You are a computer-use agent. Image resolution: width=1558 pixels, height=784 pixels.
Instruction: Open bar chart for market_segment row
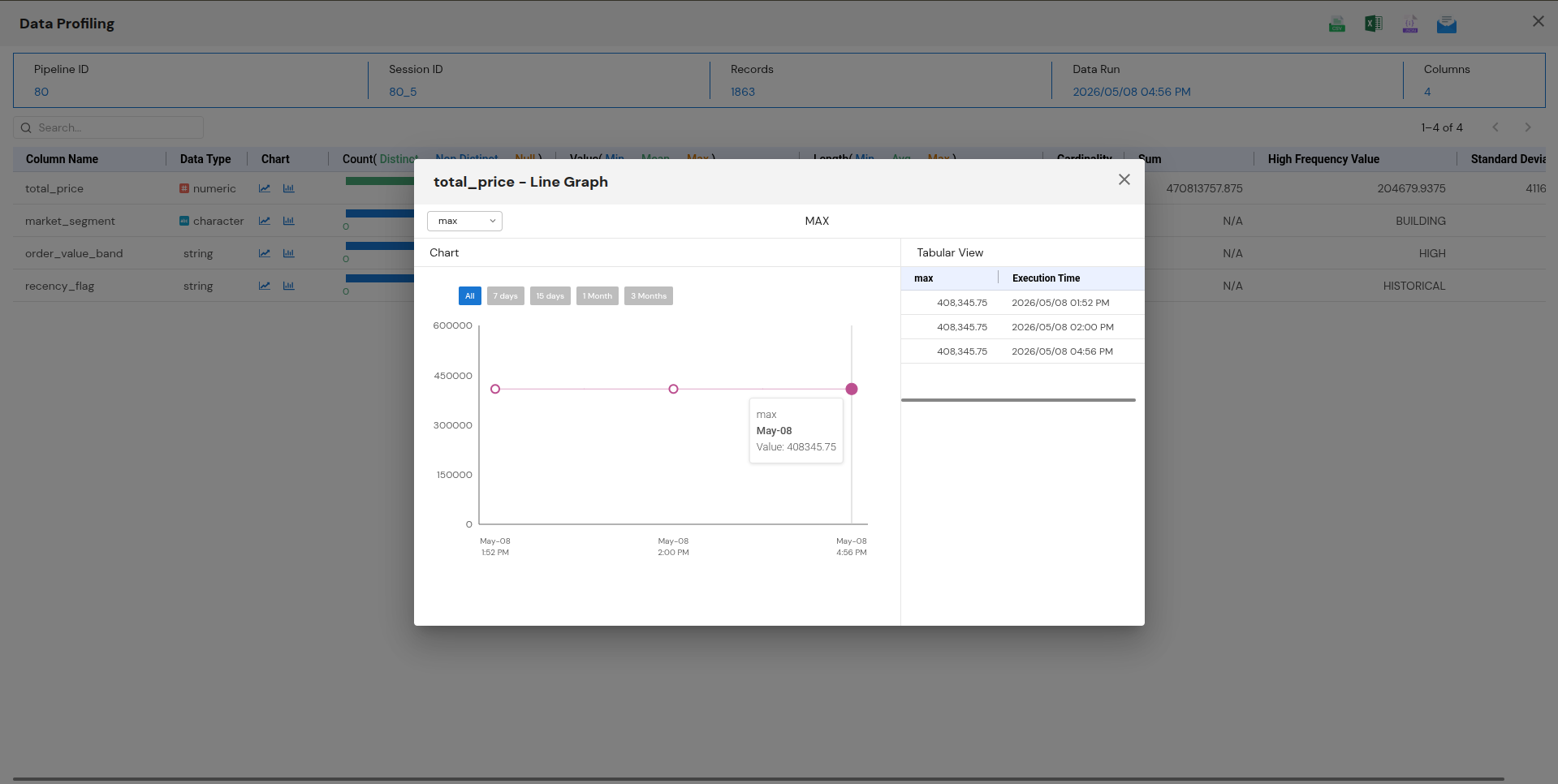pos(288,221)
